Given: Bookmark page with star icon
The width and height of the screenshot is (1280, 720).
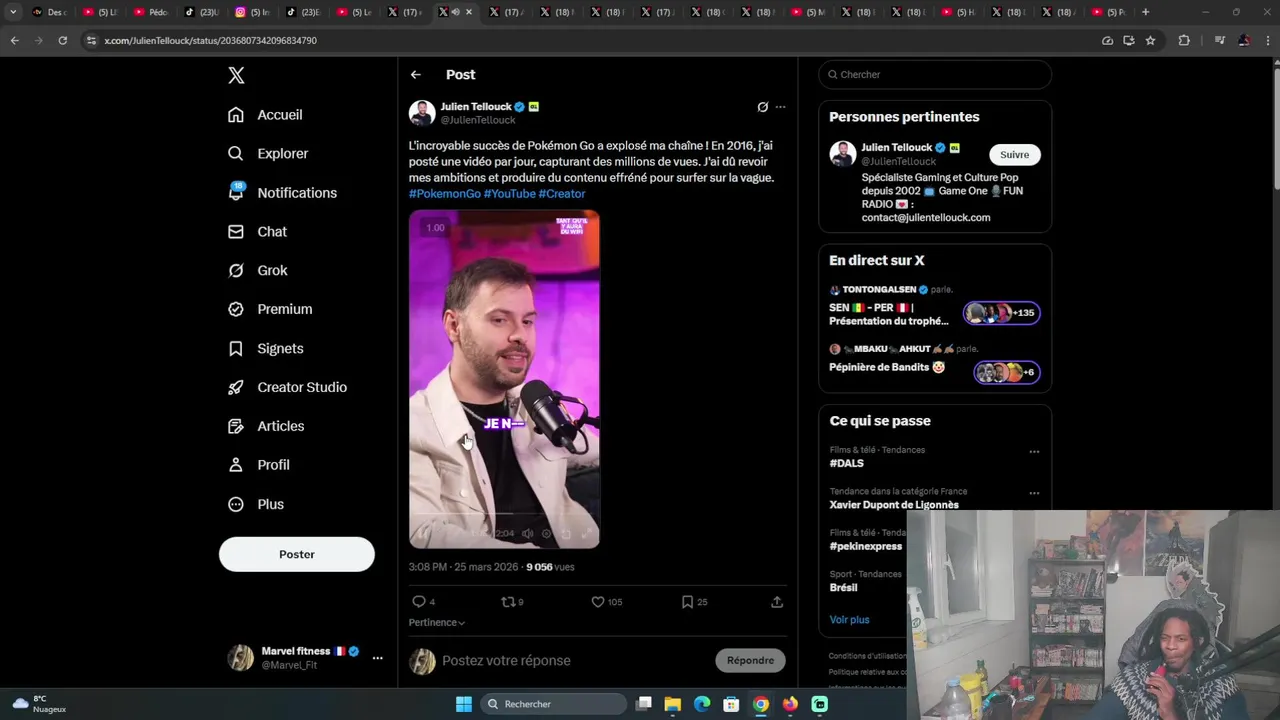Looking at the screenshot, I should coord(1151,41).
